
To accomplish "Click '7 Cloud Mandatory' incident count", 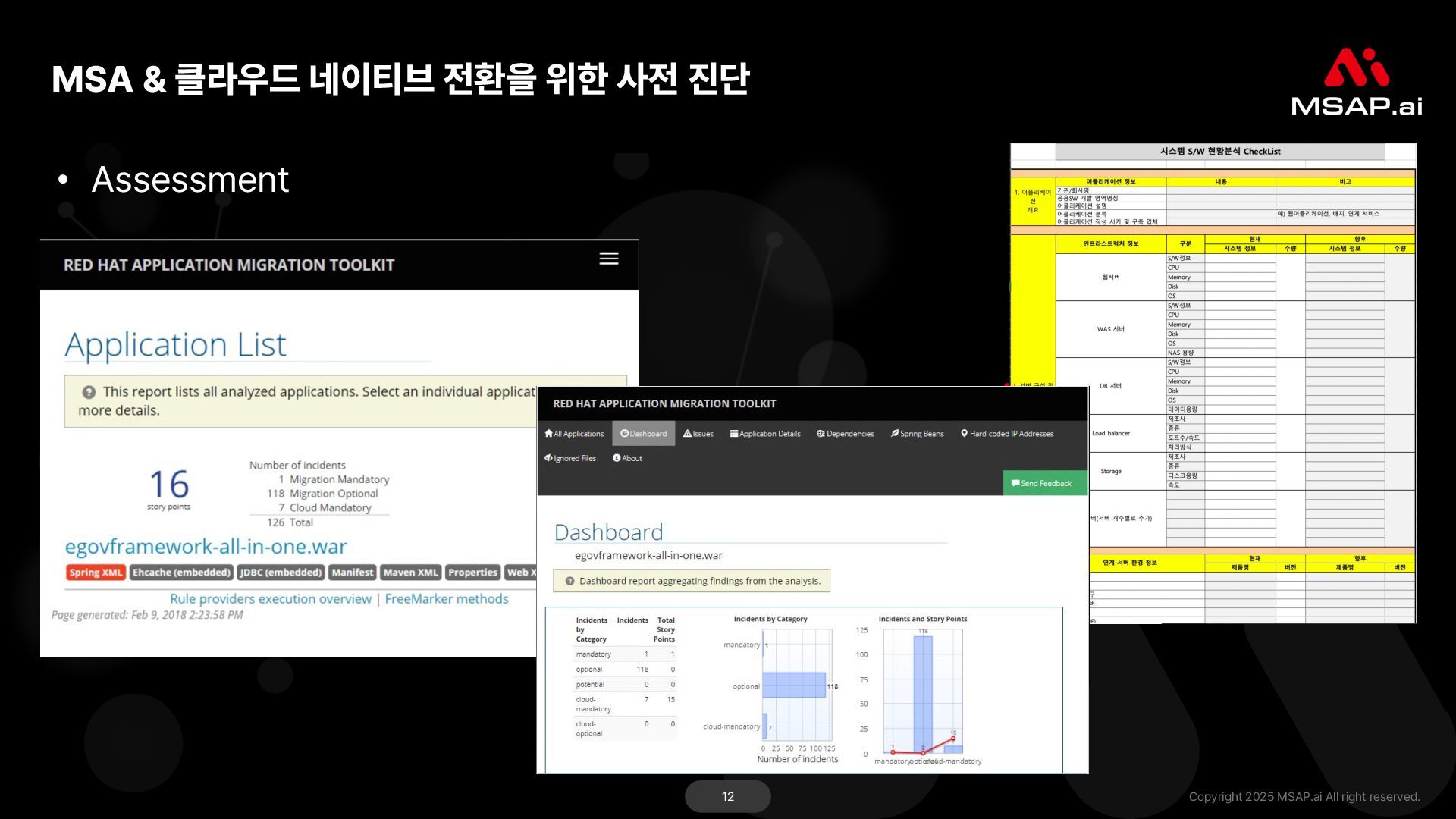I will click(325, 508).
